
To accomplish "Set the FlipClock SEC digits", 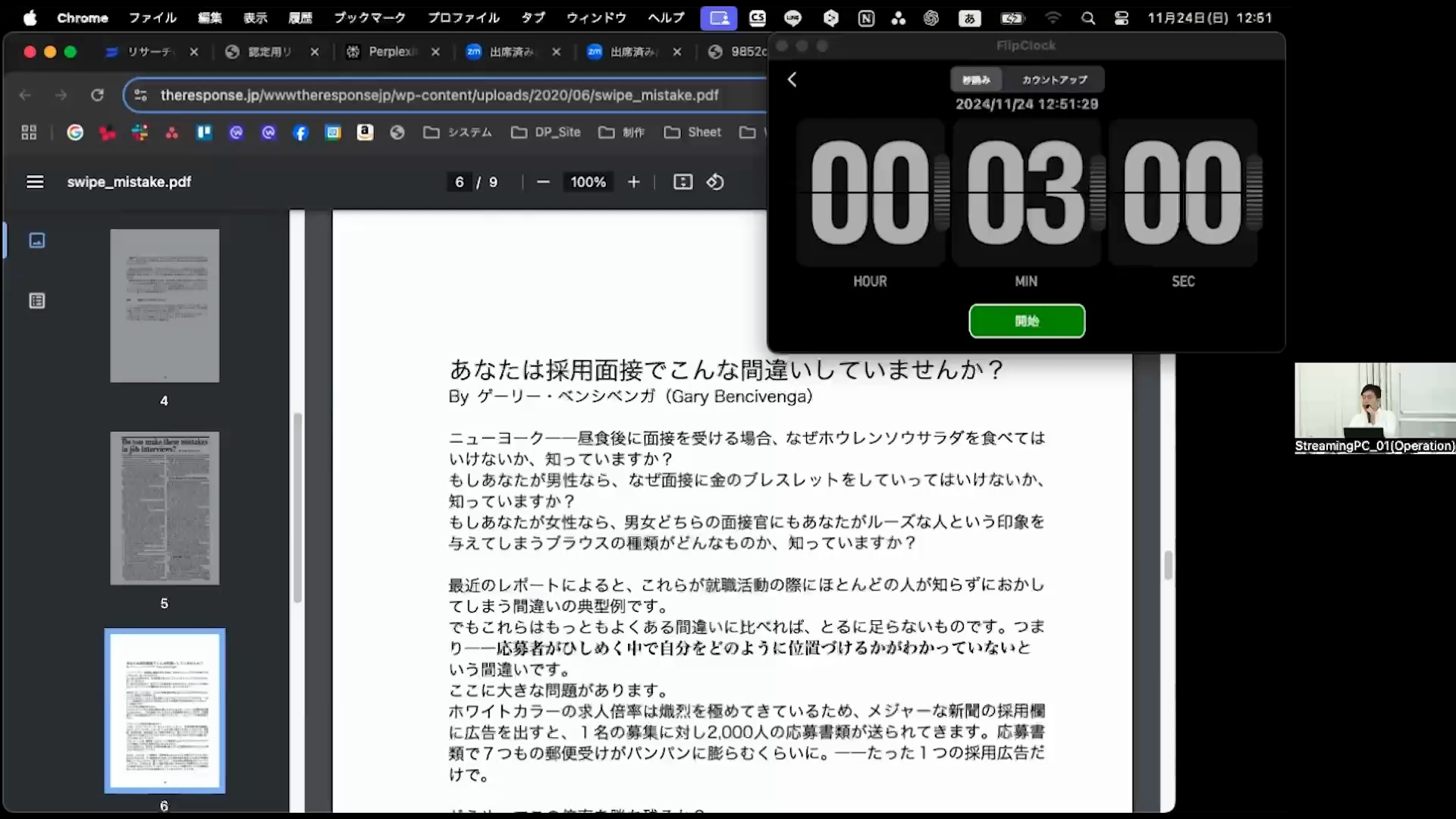I will click(x=1182, y=193).
